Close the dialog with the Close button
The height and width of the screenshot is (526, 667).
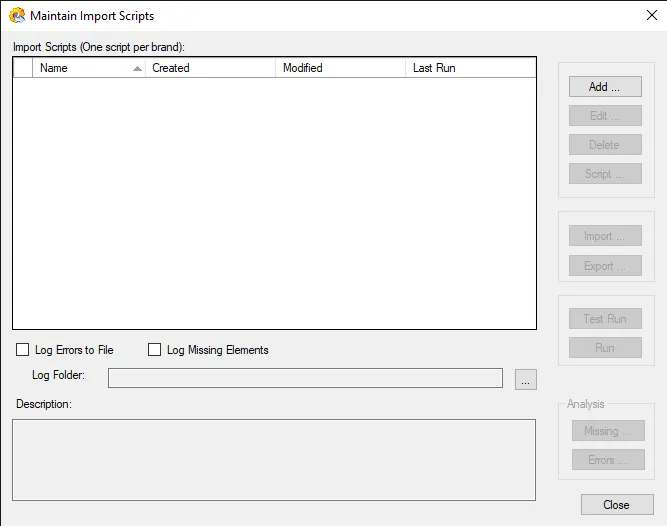[617, 505]
